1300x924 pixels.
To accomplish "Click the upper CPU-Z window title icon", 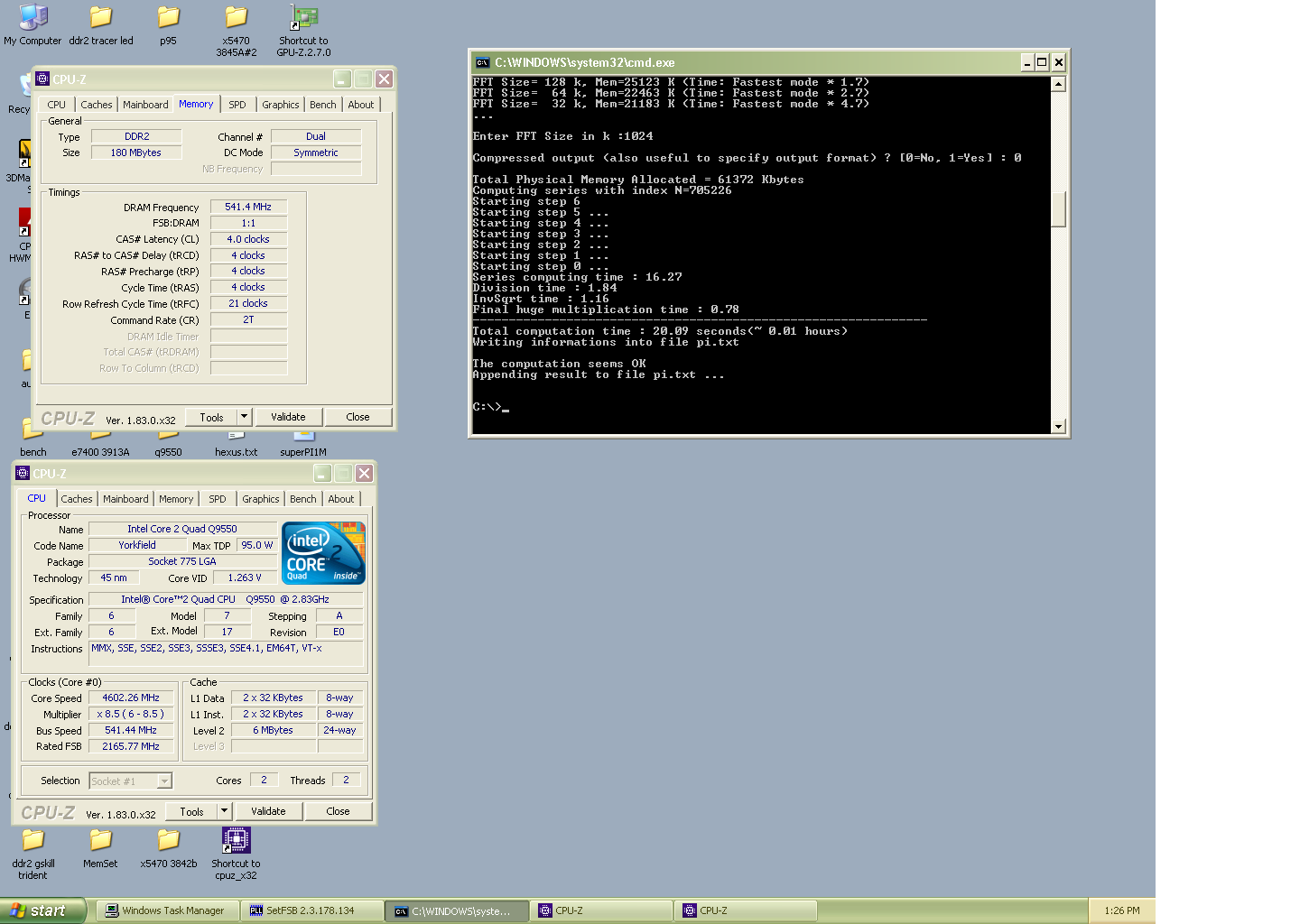I will point(42,79).
